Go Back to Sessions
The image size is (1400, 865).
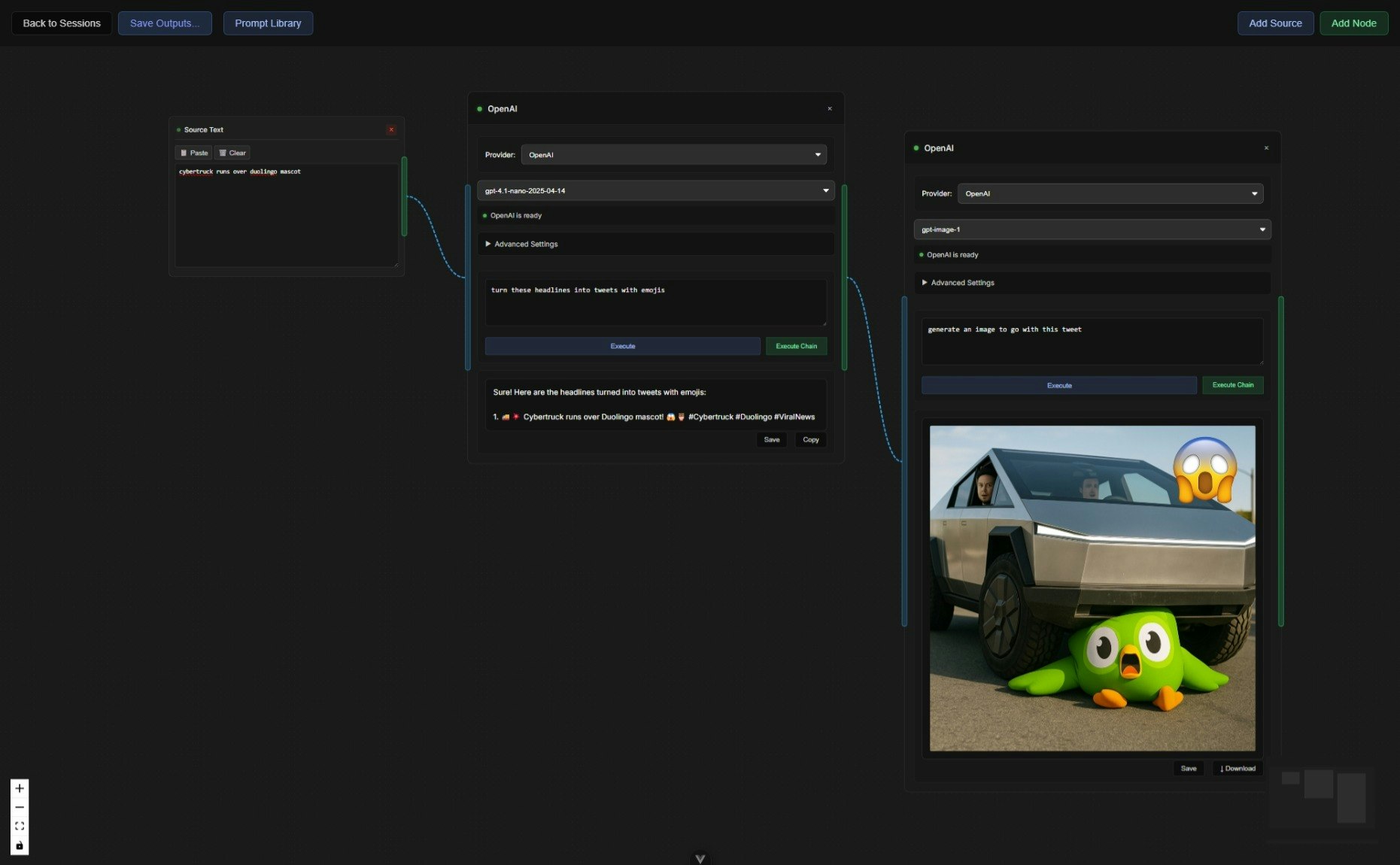(x=62, y=23)
